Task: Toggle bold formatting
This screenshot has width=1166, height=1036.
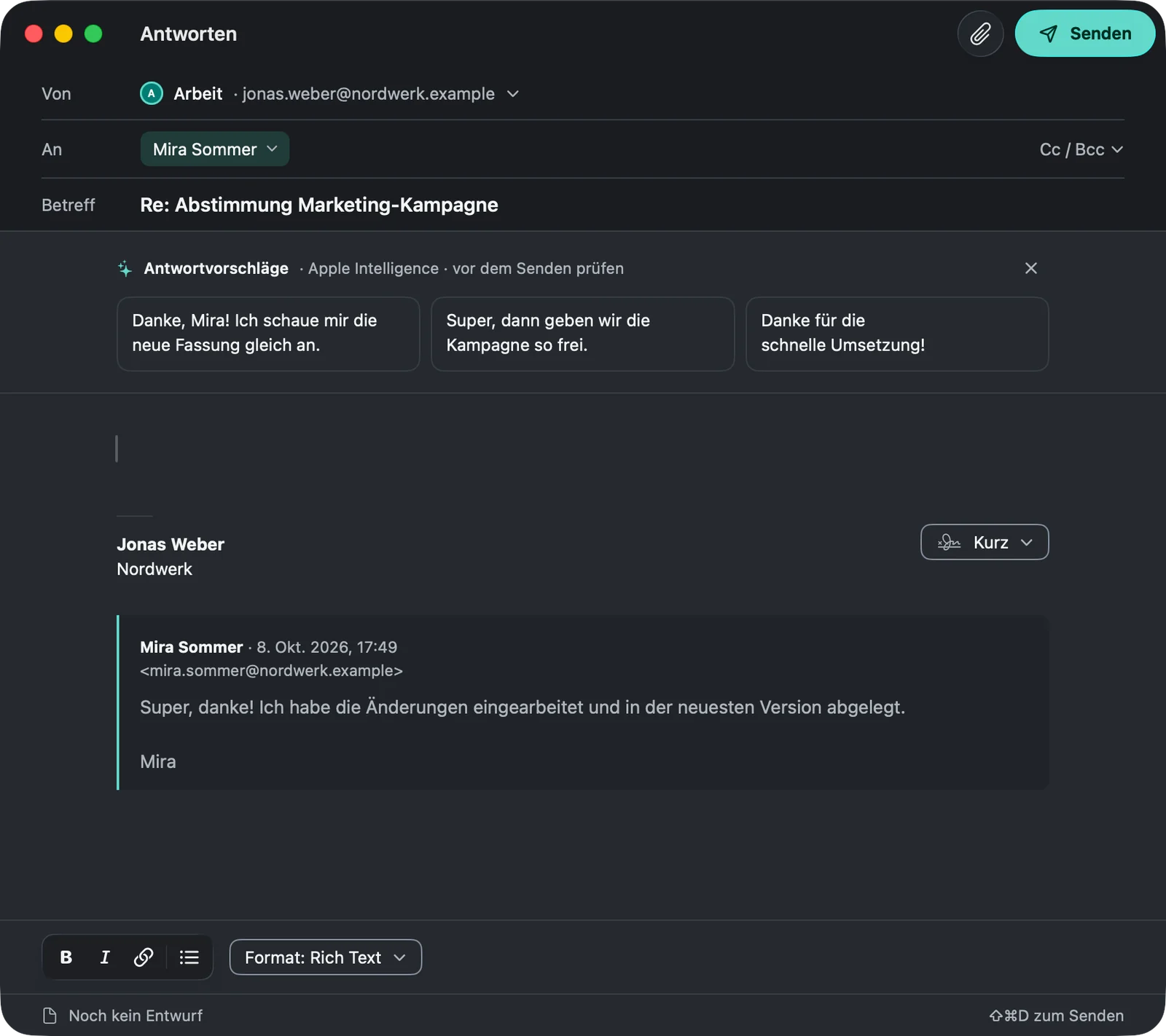Action: click(x=66, y=957)
